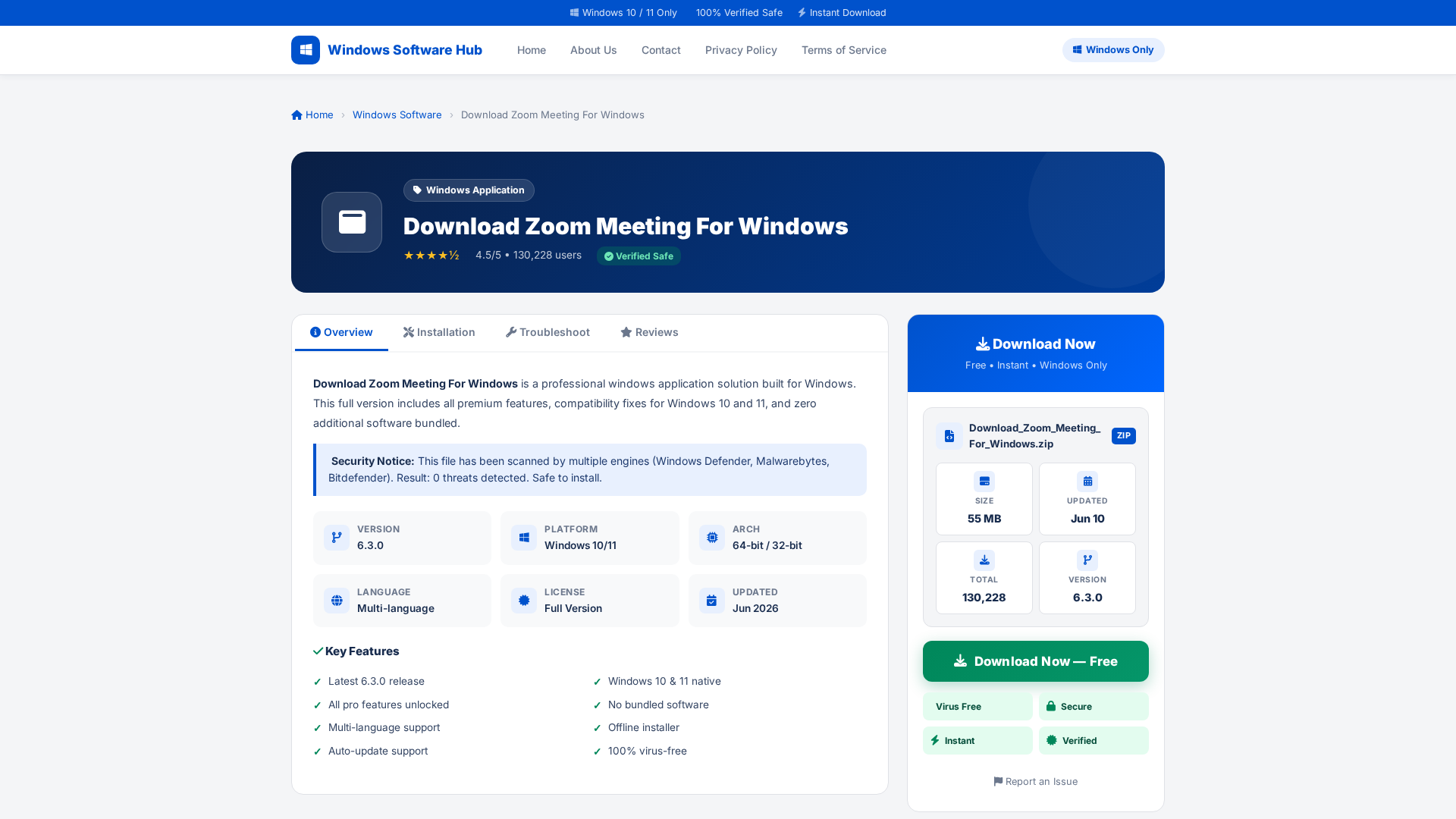Click 'Auto-update support' feature text
1456x819 pixels.
point(378,752)
